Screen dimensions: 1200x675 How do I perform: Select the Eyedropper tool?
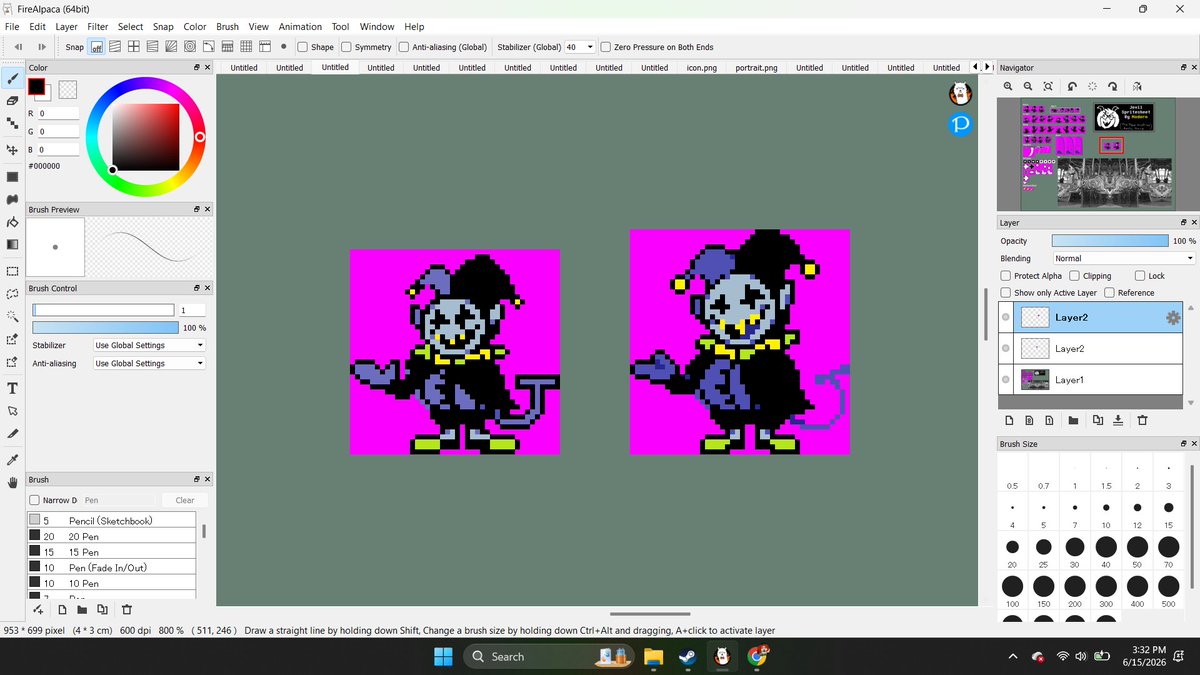coord(12,460)
